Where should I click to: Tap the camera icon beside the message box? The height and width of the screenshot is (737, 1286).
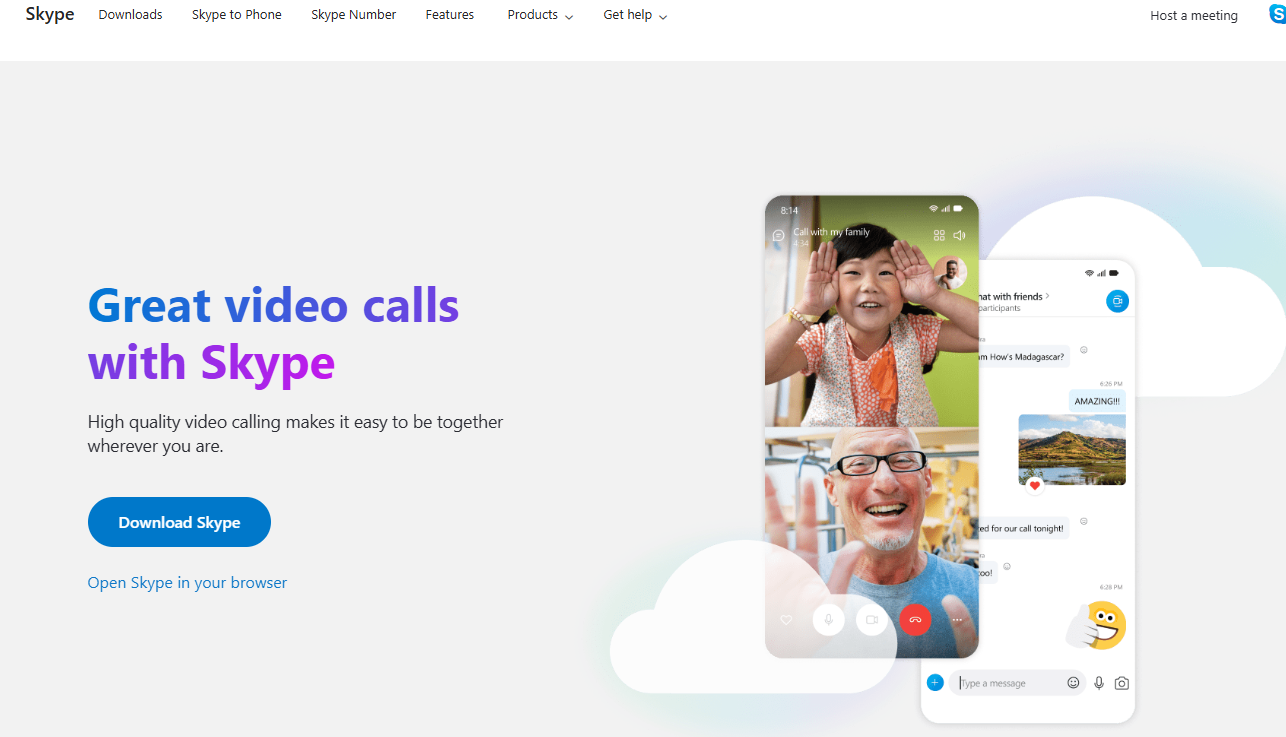pyautogui.click(x=1122, y=683)
